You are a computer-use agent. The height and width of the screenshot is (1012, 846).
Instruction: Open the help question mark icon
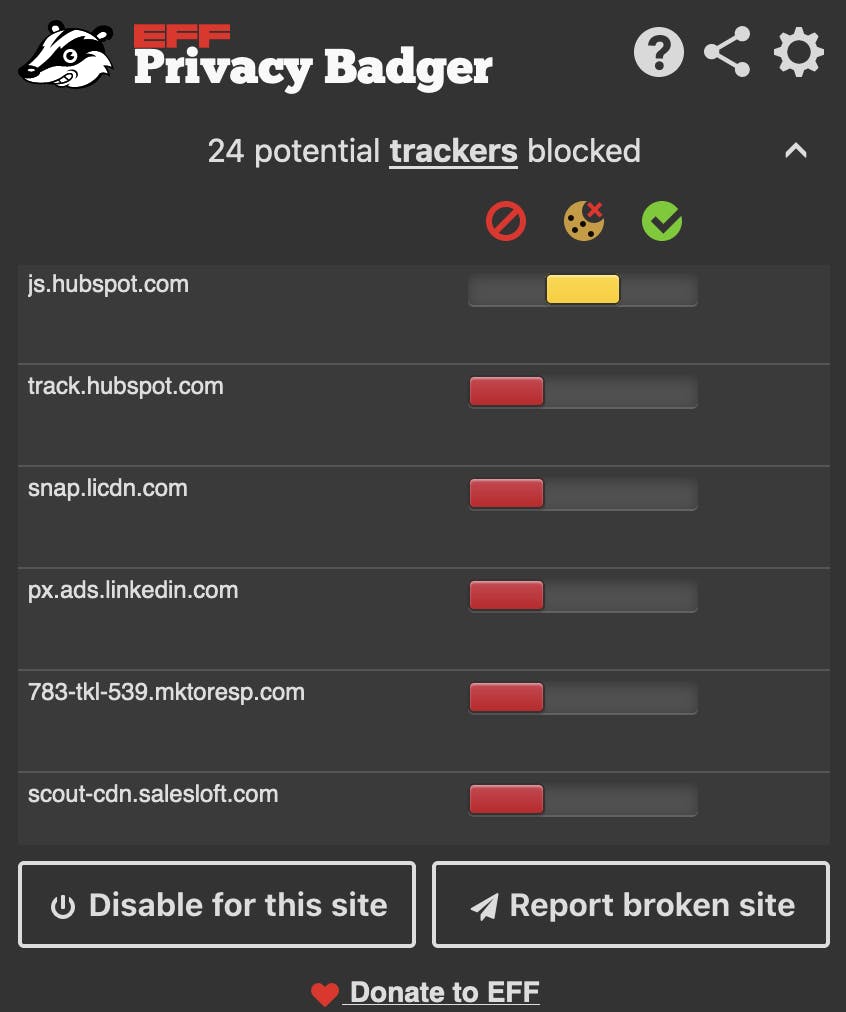pyautogui.click(x=659, y=52)
